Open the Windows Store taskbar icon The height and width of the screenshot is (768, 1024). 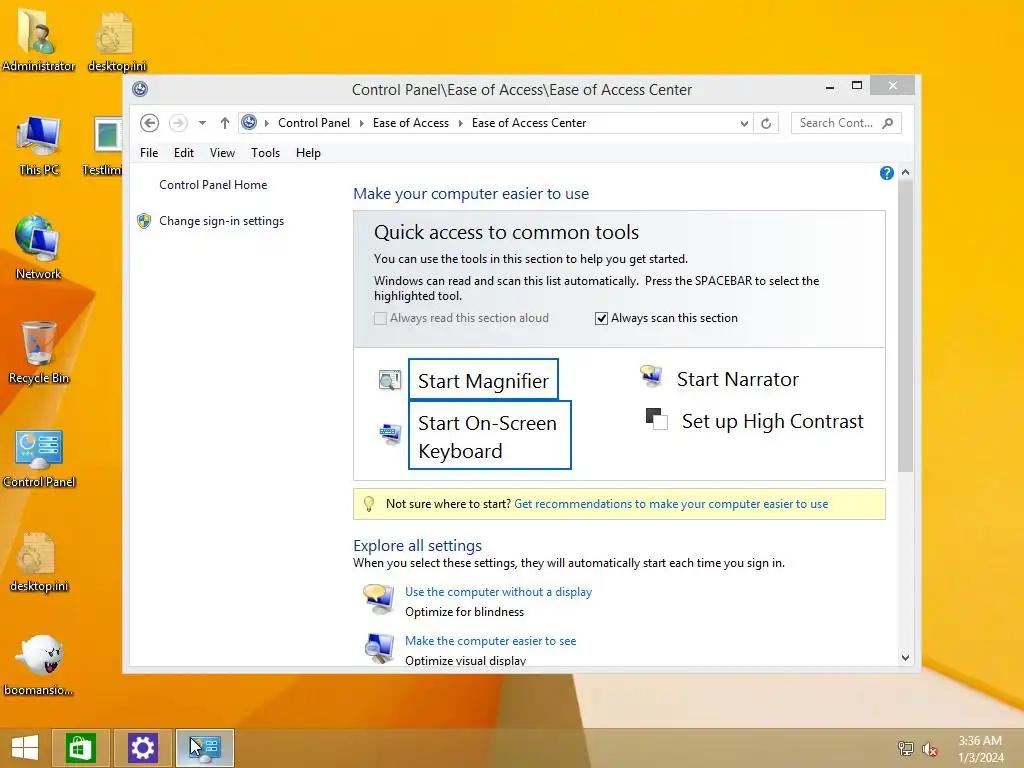click(81, 748)
